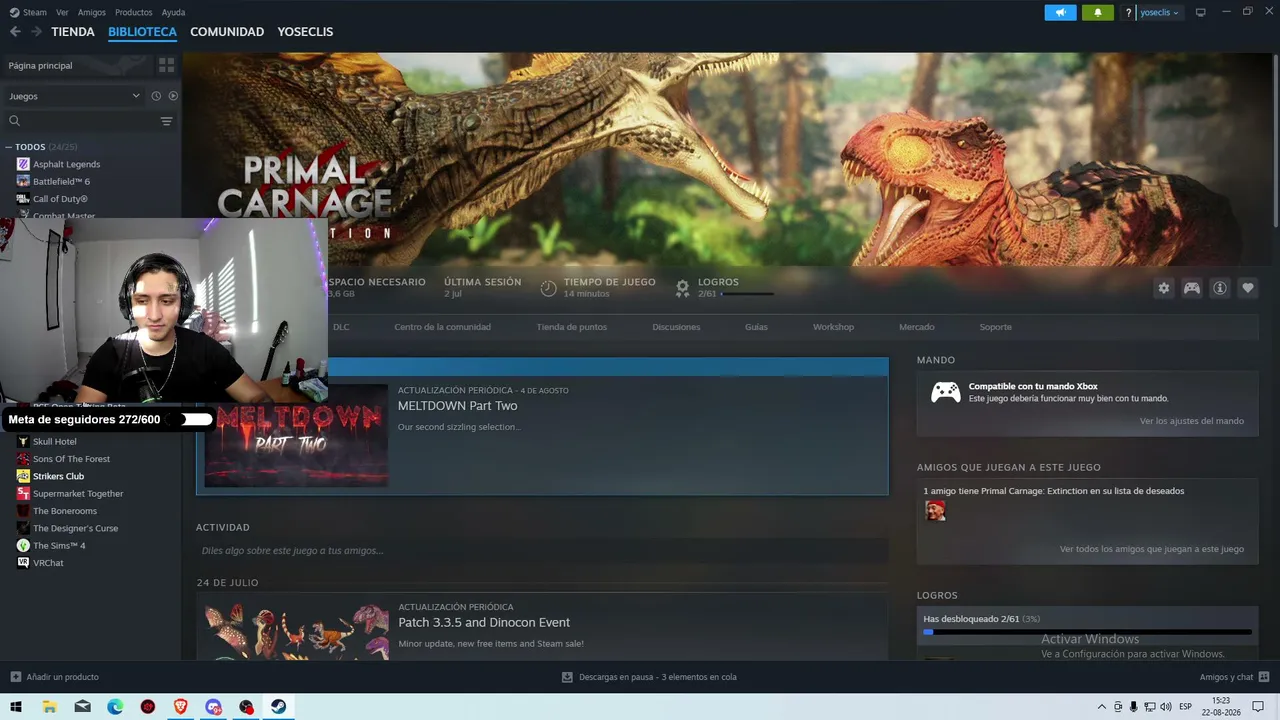Click the Sons Of The Forest icon

coord(23,459)
